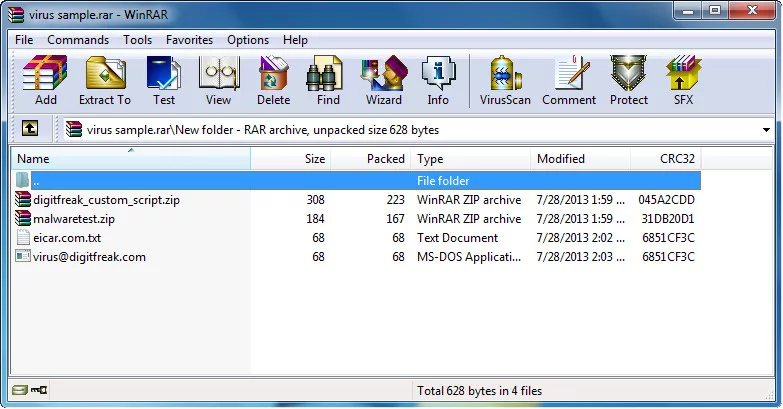The width and height of the screenshot is (783, 409).
Task: Go up one level with arrow icon
Action: coord(30,129)
